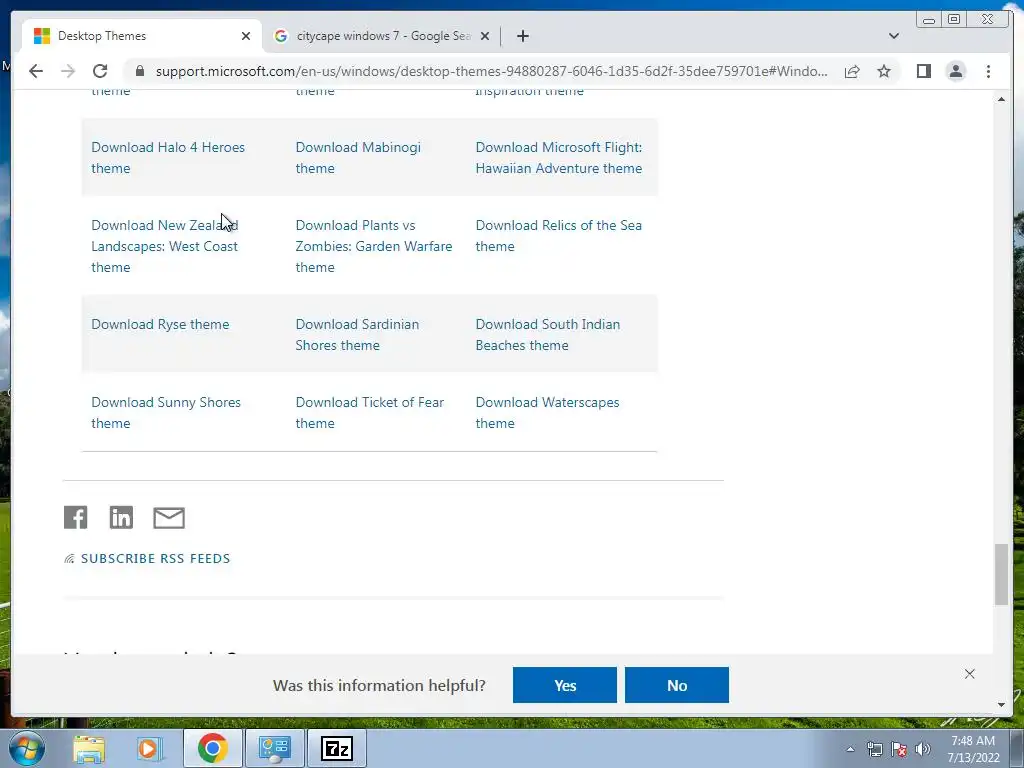Launch Windows Media Player from taskbar
This screenshot has width=1024, height=768.
click(x=149, y=748)
